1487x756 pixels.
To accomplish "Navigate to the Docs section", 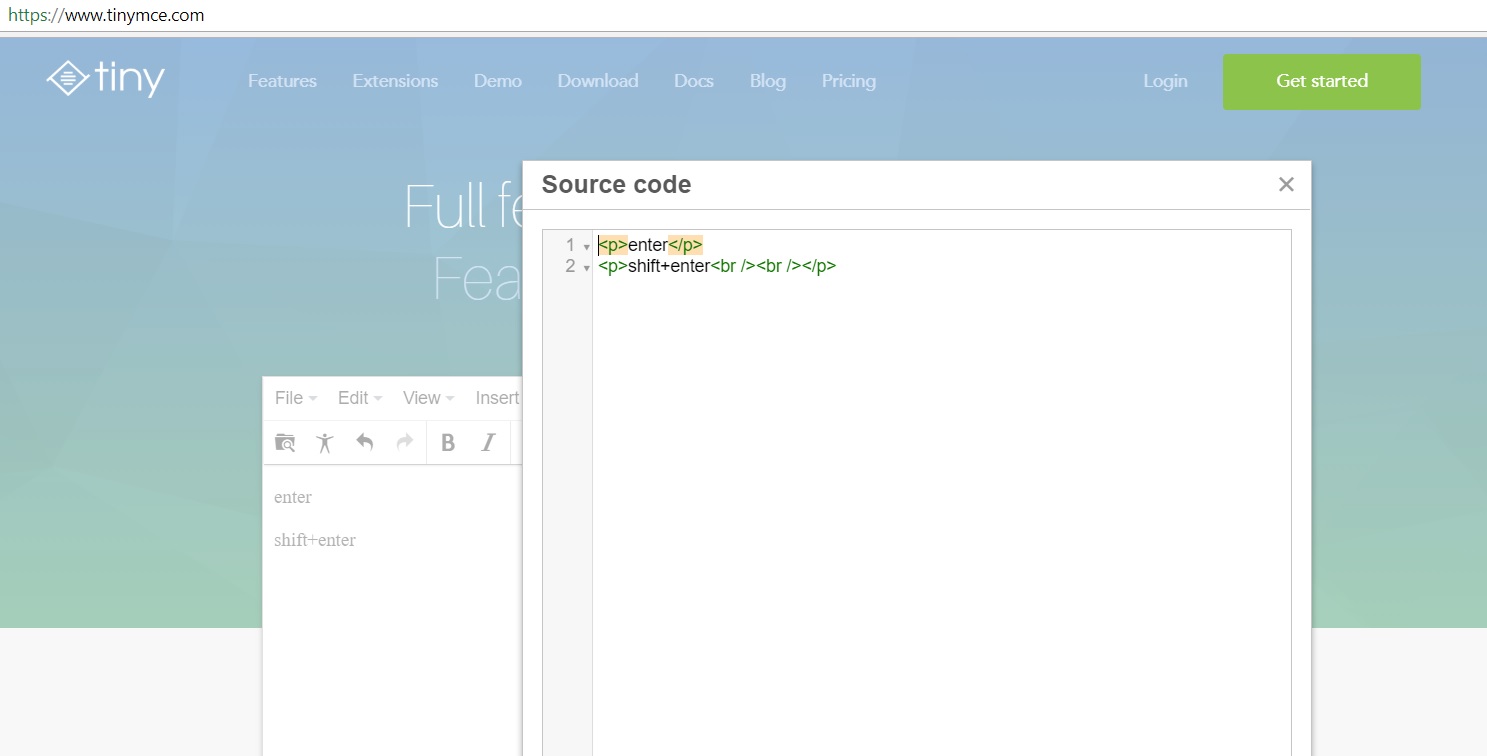I will [x=693, y=81].
